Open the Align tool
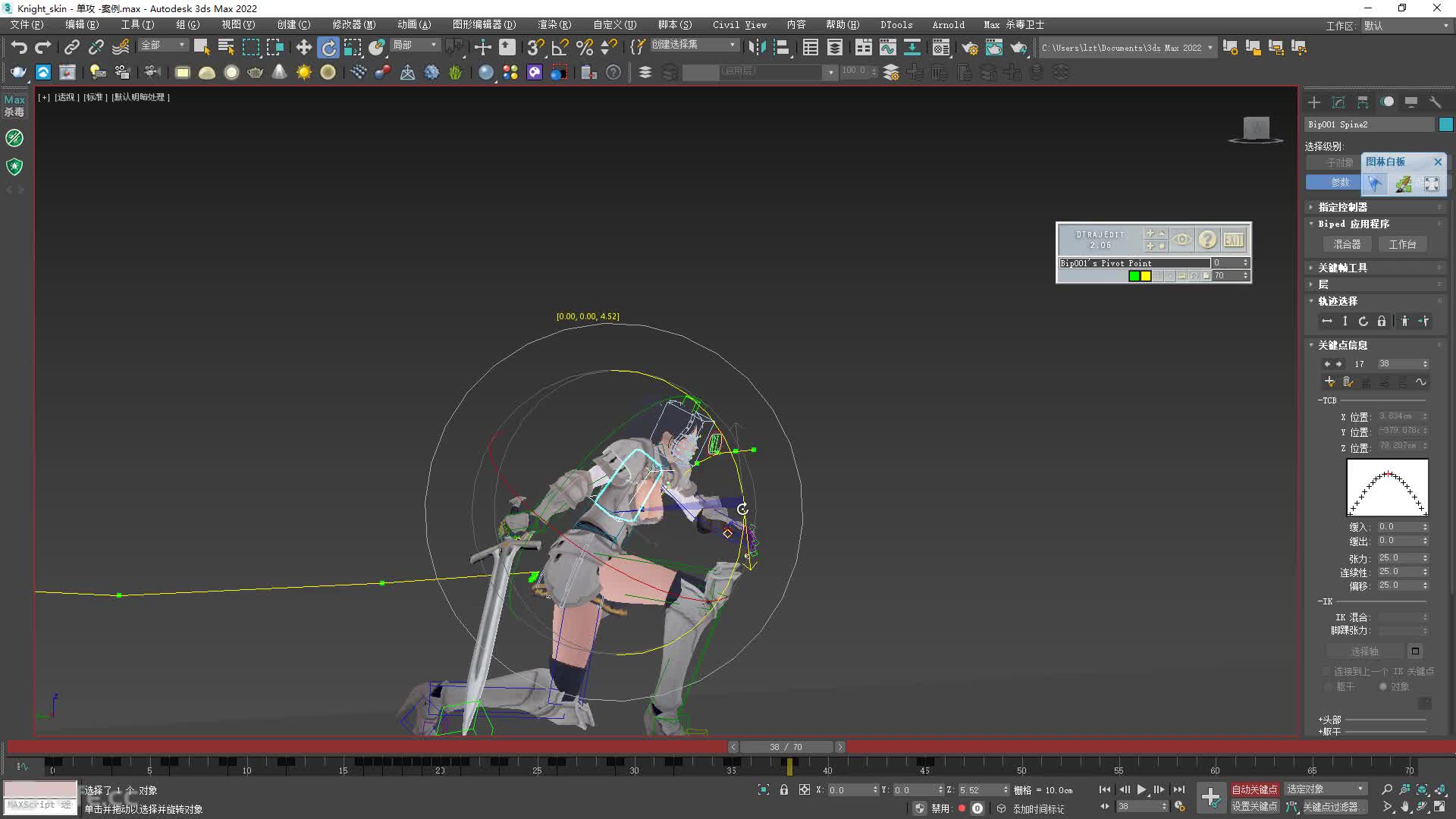The height and width of the screenshot is (819, 1456). [781, 47]
